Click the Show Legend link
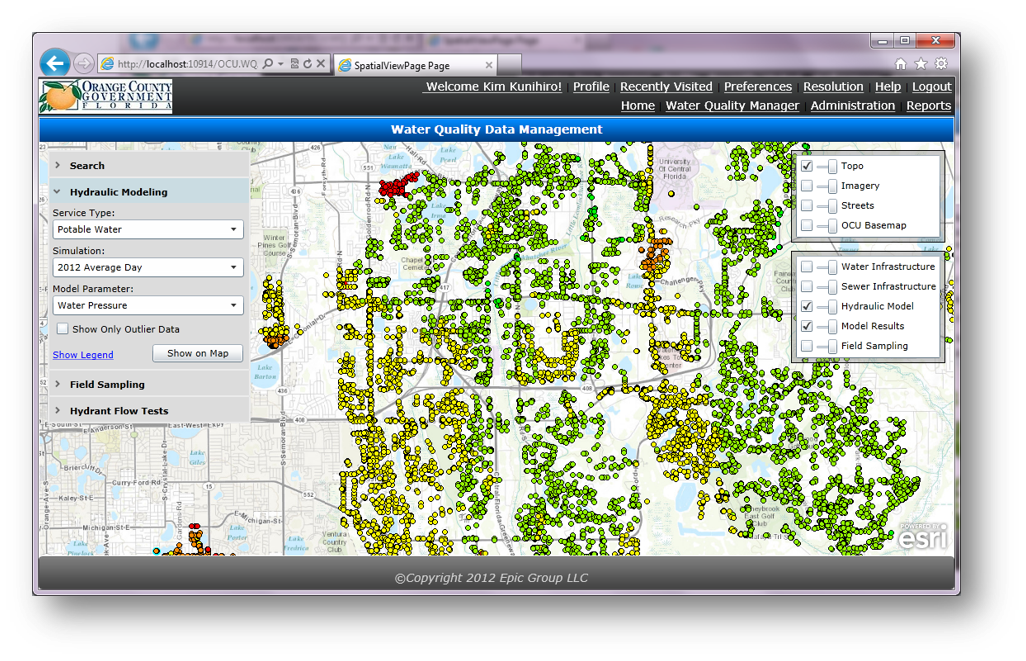Image resolution: width=1026 pixels, height=661 pixels. (x=83, y=355)
